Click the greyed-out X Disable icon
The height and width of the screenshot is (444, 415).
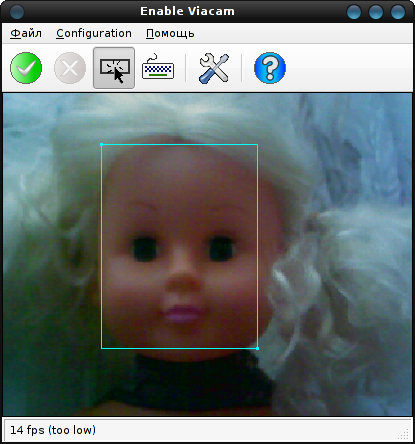pyautogui.click(x=70, y=68)
